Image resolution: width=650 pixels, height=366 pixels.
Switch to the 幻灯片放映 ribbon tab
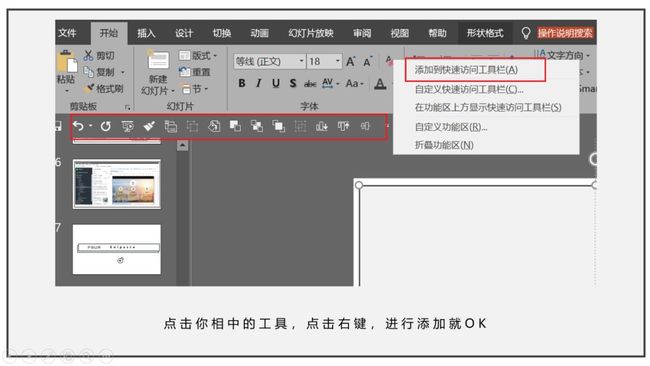(311, 33)
